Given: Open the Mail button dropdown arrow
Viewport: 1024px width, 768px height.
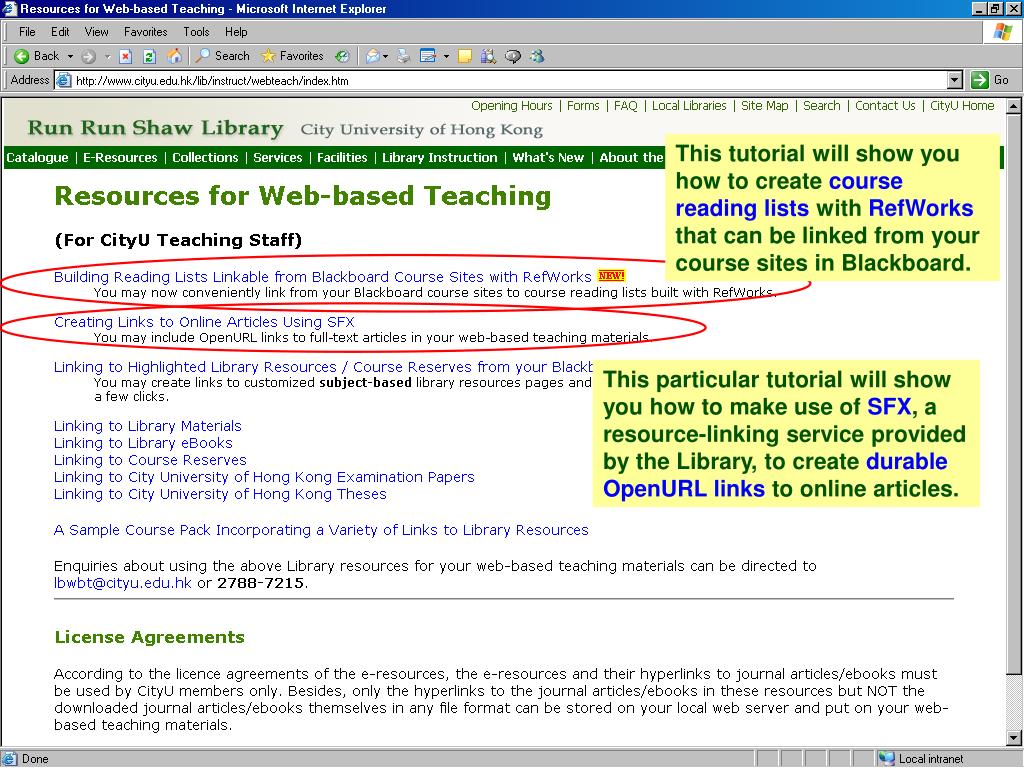Looking at the screenshot, I should (x=385, y=57).
